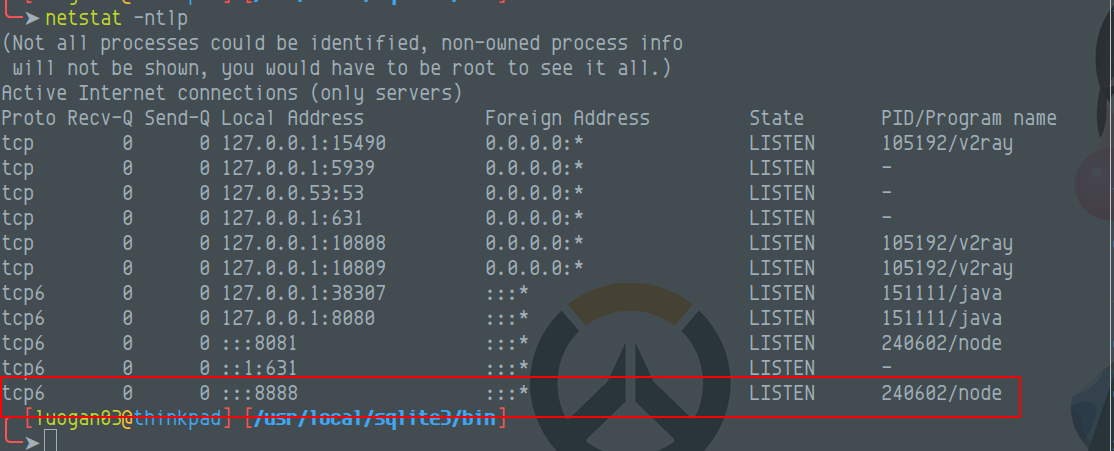Select local address 127.0.0.53:53
The image size is (1114, 451).
click(x=292, y=193)
